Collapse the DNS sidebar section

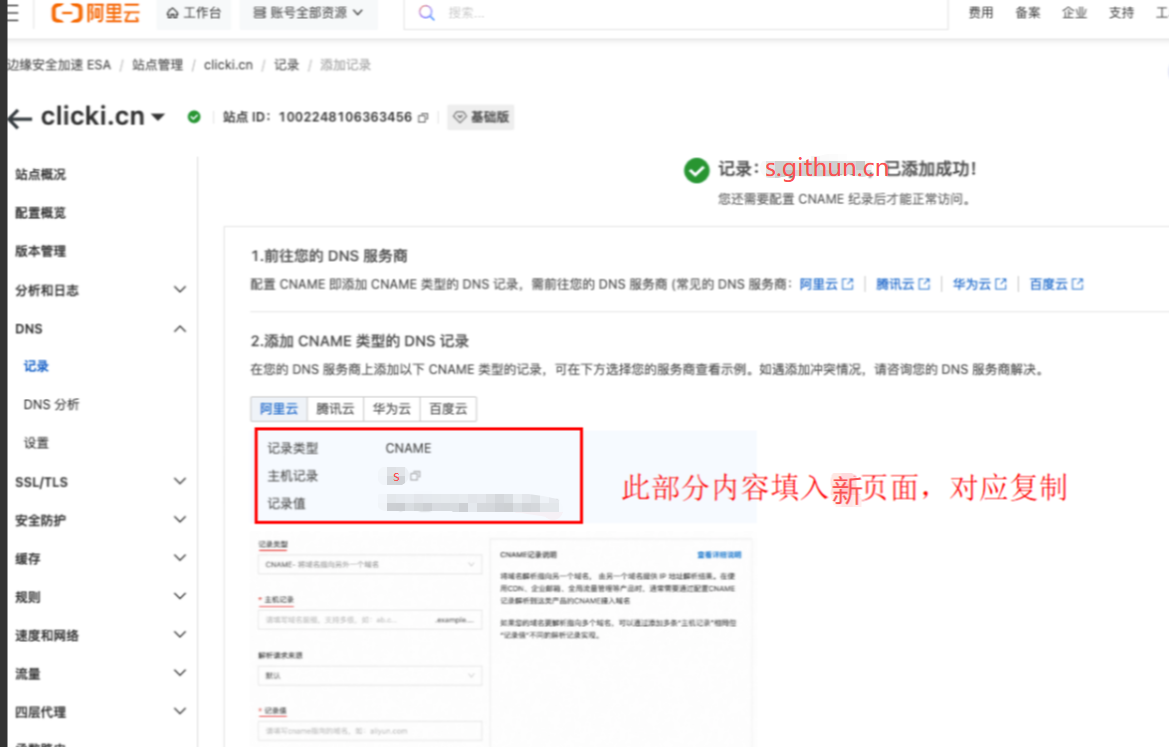coord(180,328)
